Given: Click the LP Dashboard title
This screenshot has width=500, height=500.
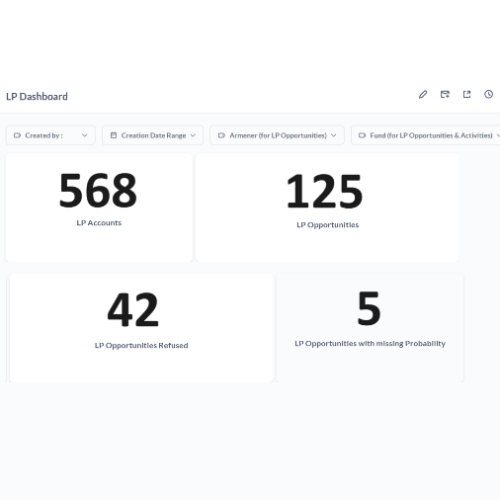Looking at the screenshot, I should 37,97.
